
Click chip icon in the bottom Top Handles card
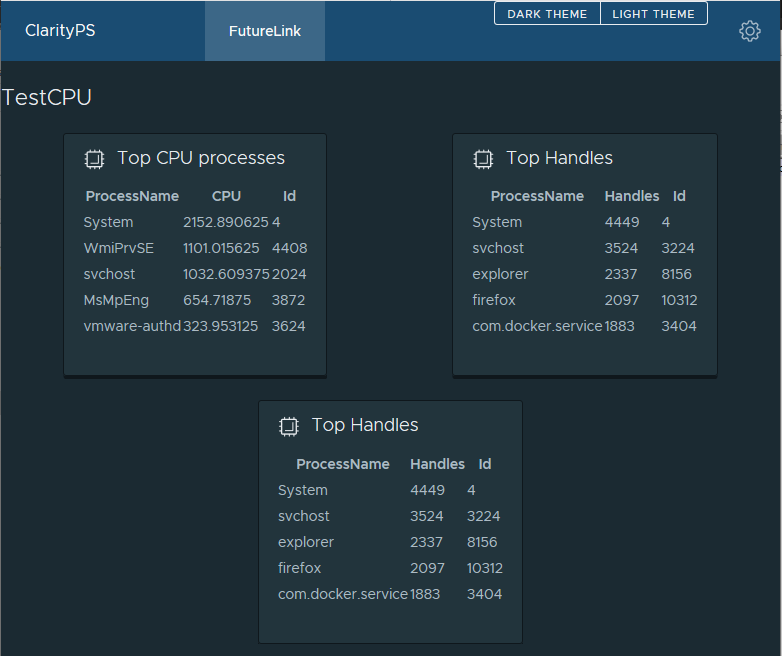288,426
